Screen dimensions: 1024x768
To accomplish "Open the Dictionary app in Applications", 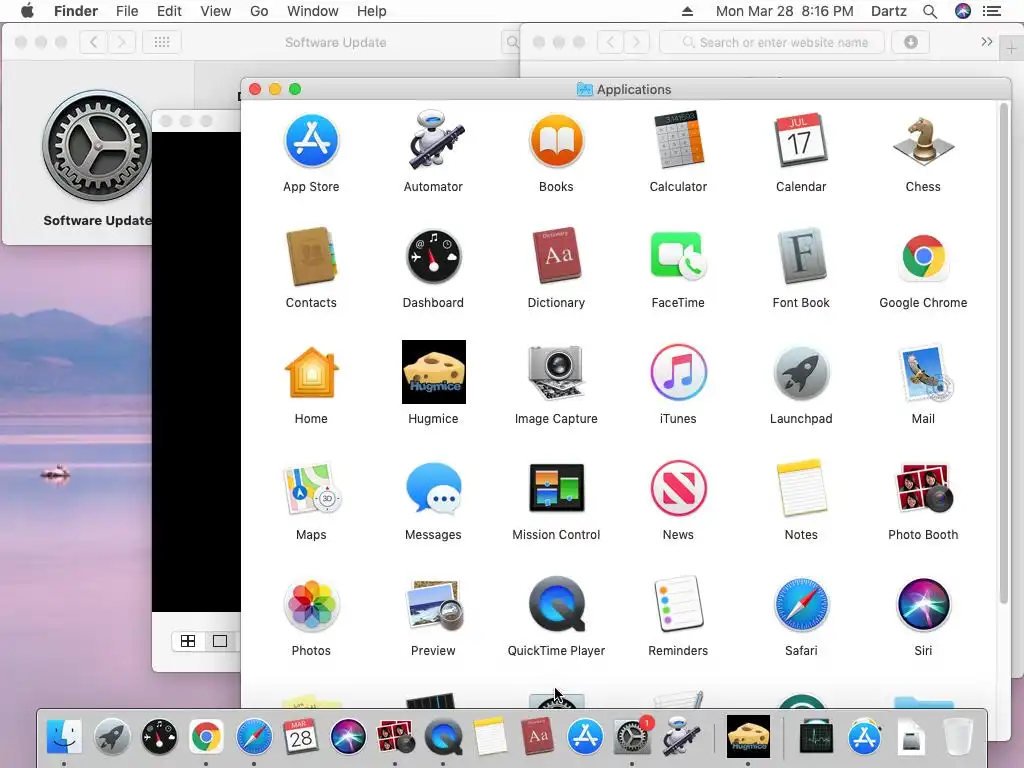I will [x=556, y=257].
